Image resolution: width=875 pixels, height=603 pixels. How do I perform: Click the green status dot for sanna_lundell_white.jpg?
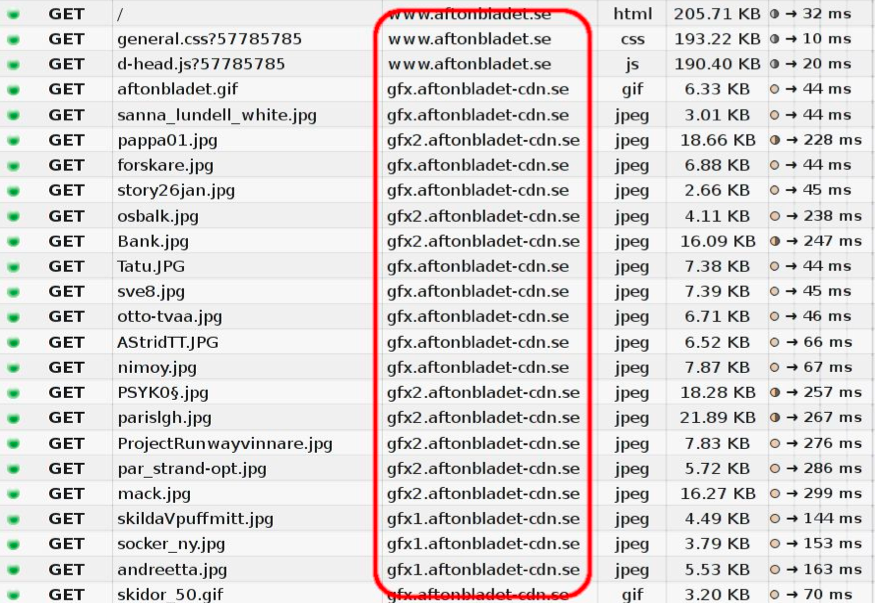(13, 115)
